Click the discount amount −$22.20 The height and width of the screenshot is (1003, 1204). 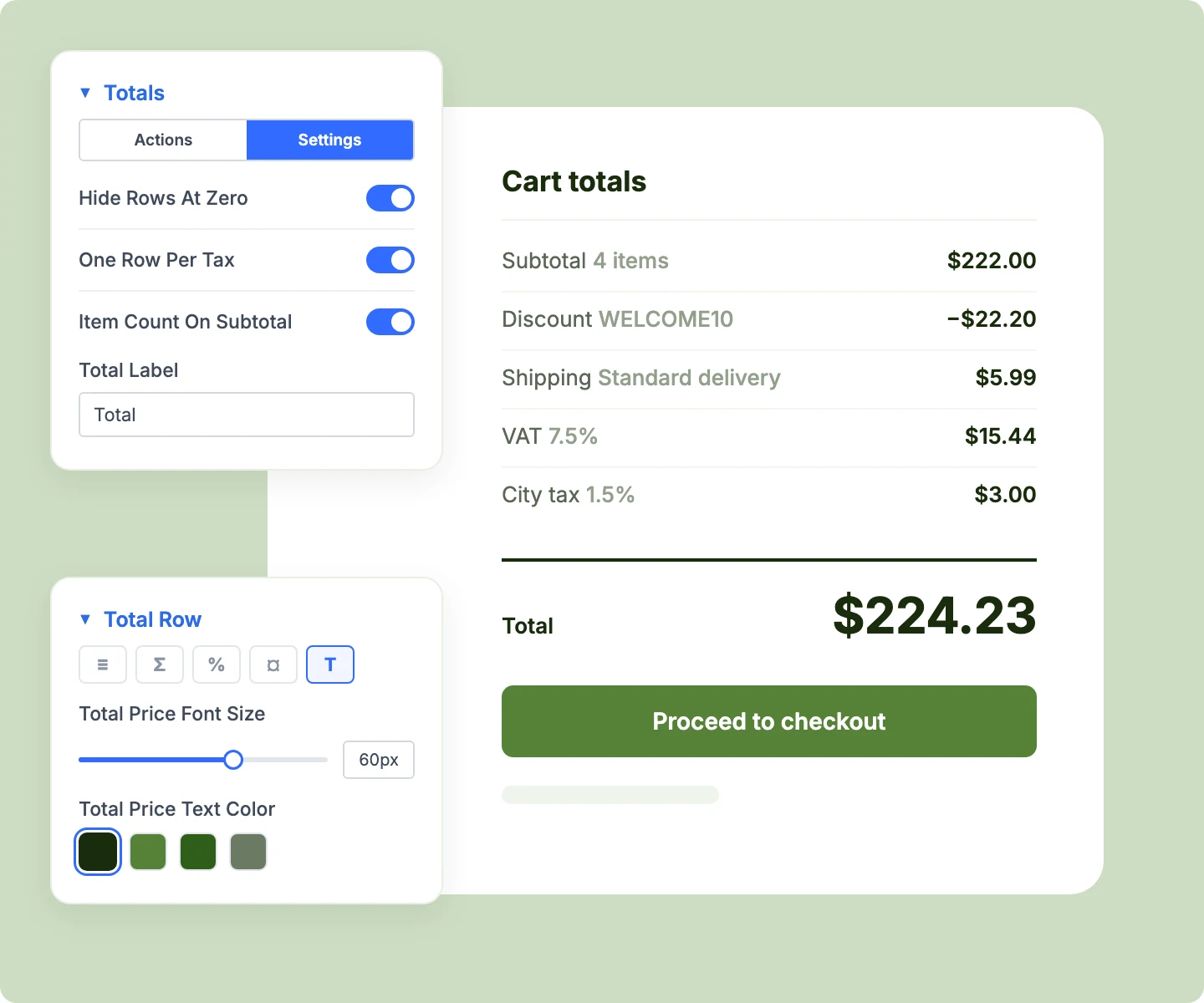[992, 319]
